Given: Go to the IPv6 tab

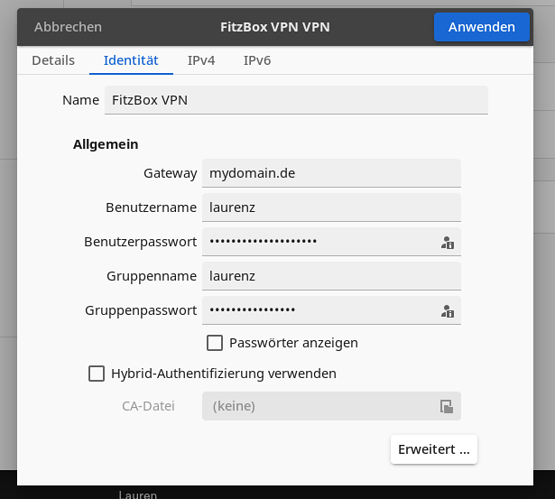Looking at the screenshot, I should [257, 61].
